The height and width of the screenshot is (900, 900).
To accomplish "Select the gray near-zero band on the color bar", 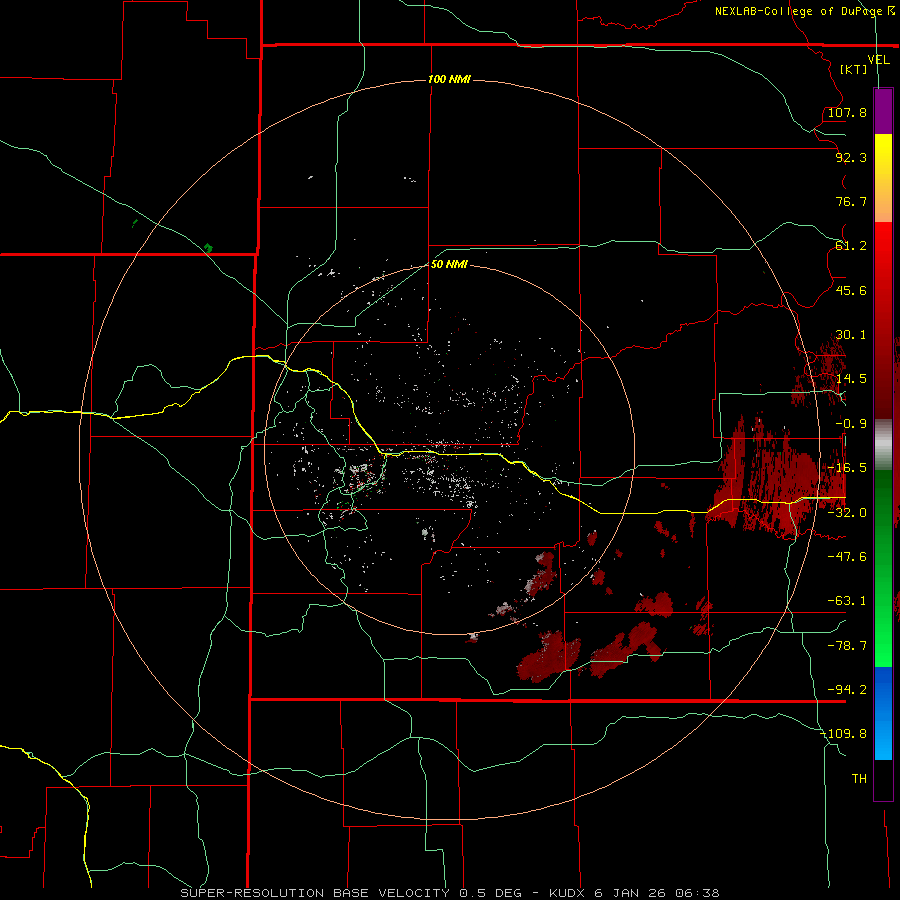I will [883, 445].
